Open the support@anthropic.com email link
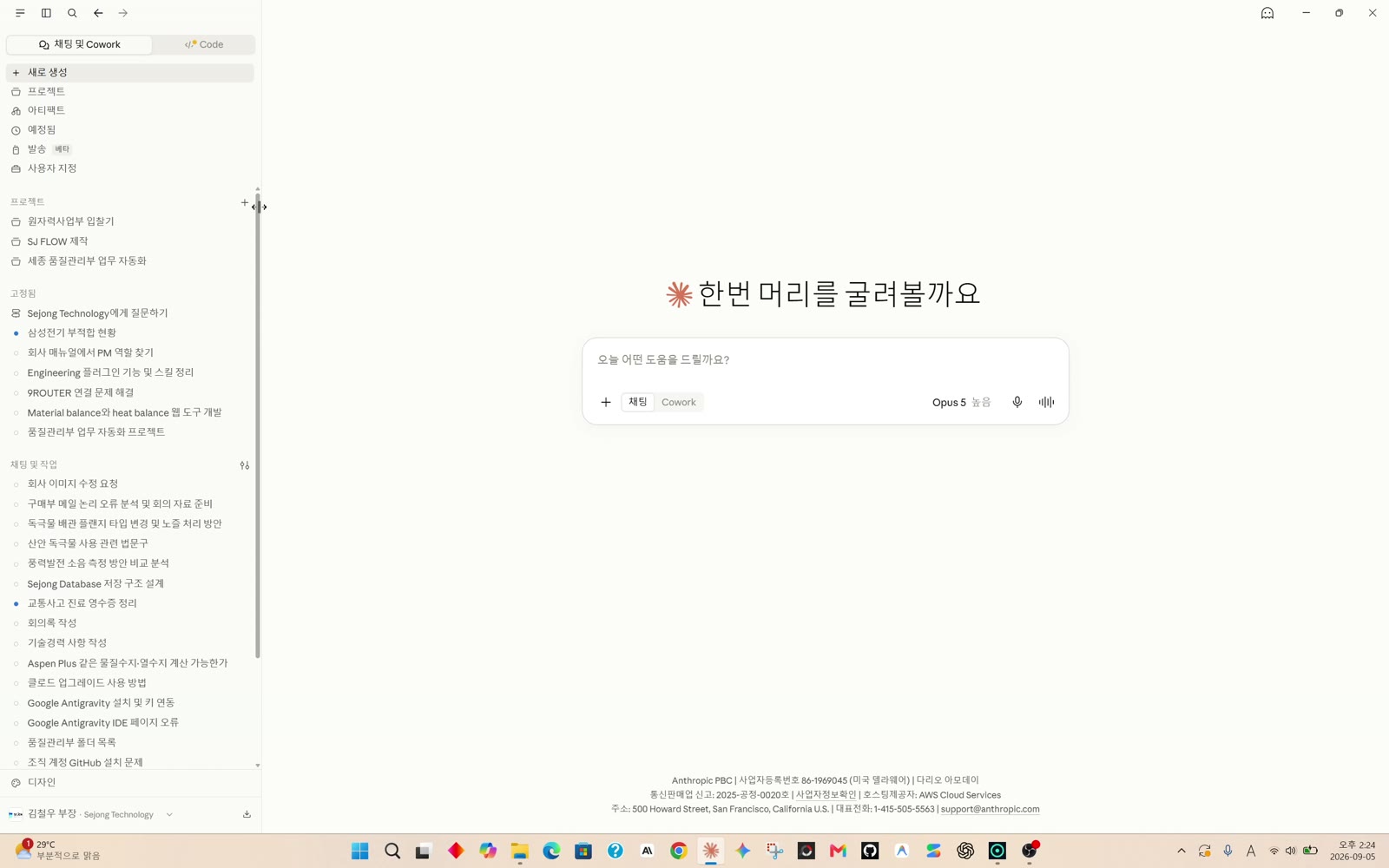Viewport: 1389px width, 868px height. [x=990, y=809]
